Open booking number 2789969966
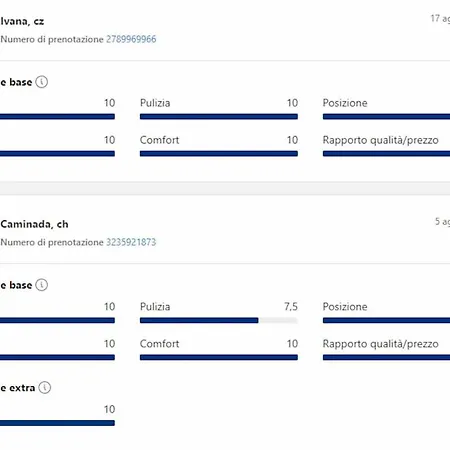The image size is (450, 450). (x=131, y=39)
